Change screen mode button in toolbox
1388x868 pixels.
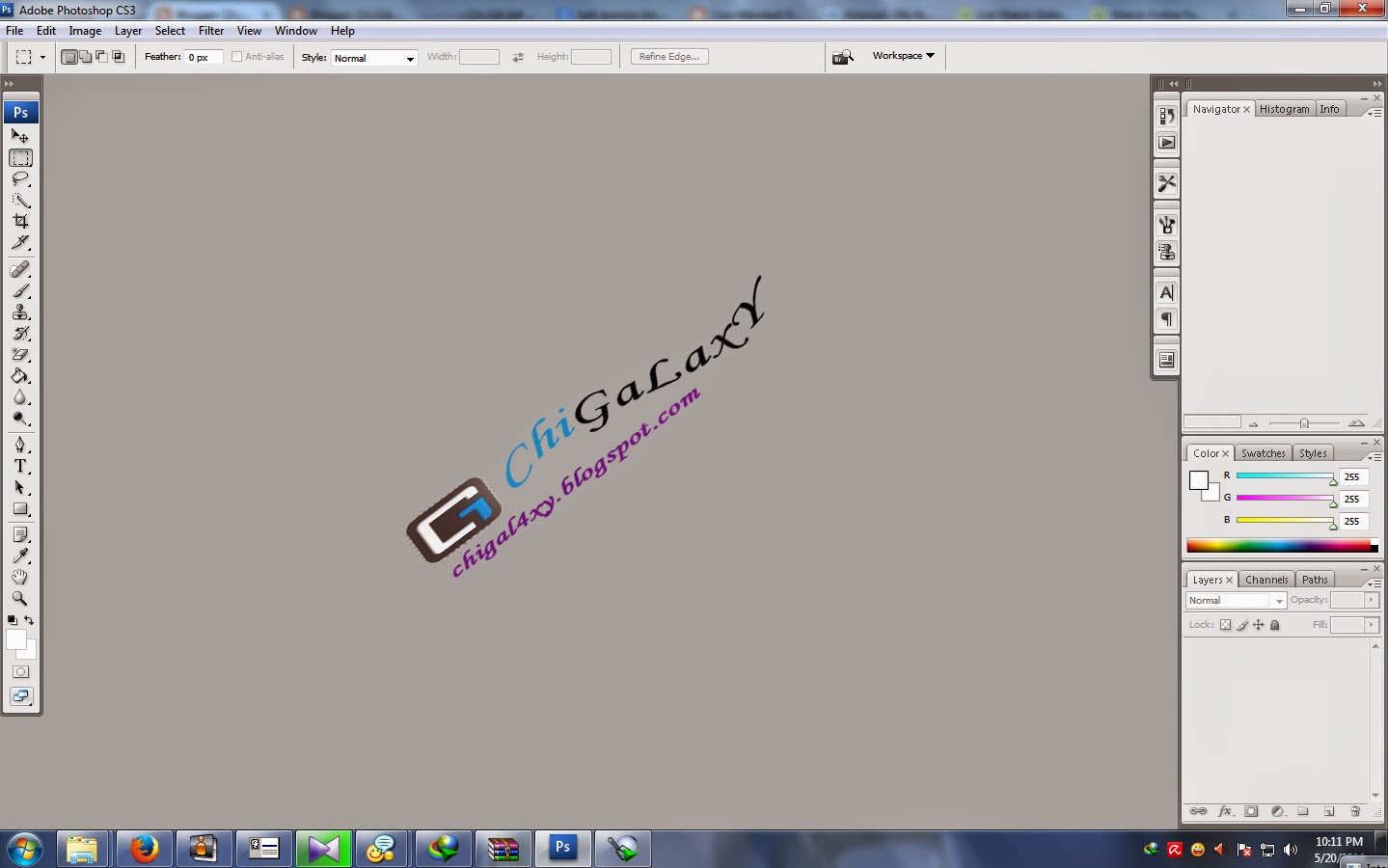coord(20,696)
